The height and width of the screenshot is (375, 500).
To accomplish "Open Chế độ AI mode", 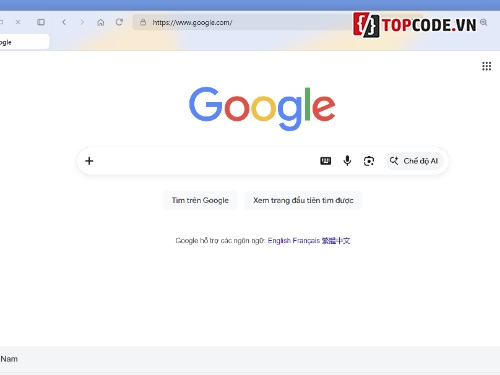I will tap(414, 161).
